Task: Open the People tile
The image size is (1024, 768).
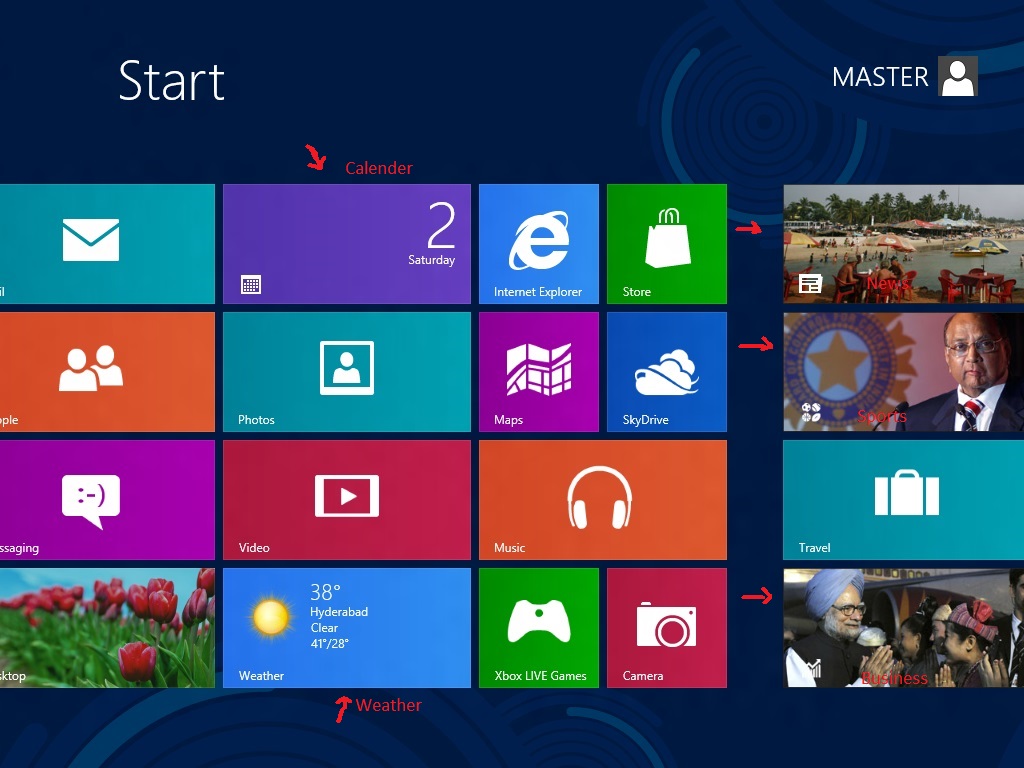Action: click(x=107, y=372)
